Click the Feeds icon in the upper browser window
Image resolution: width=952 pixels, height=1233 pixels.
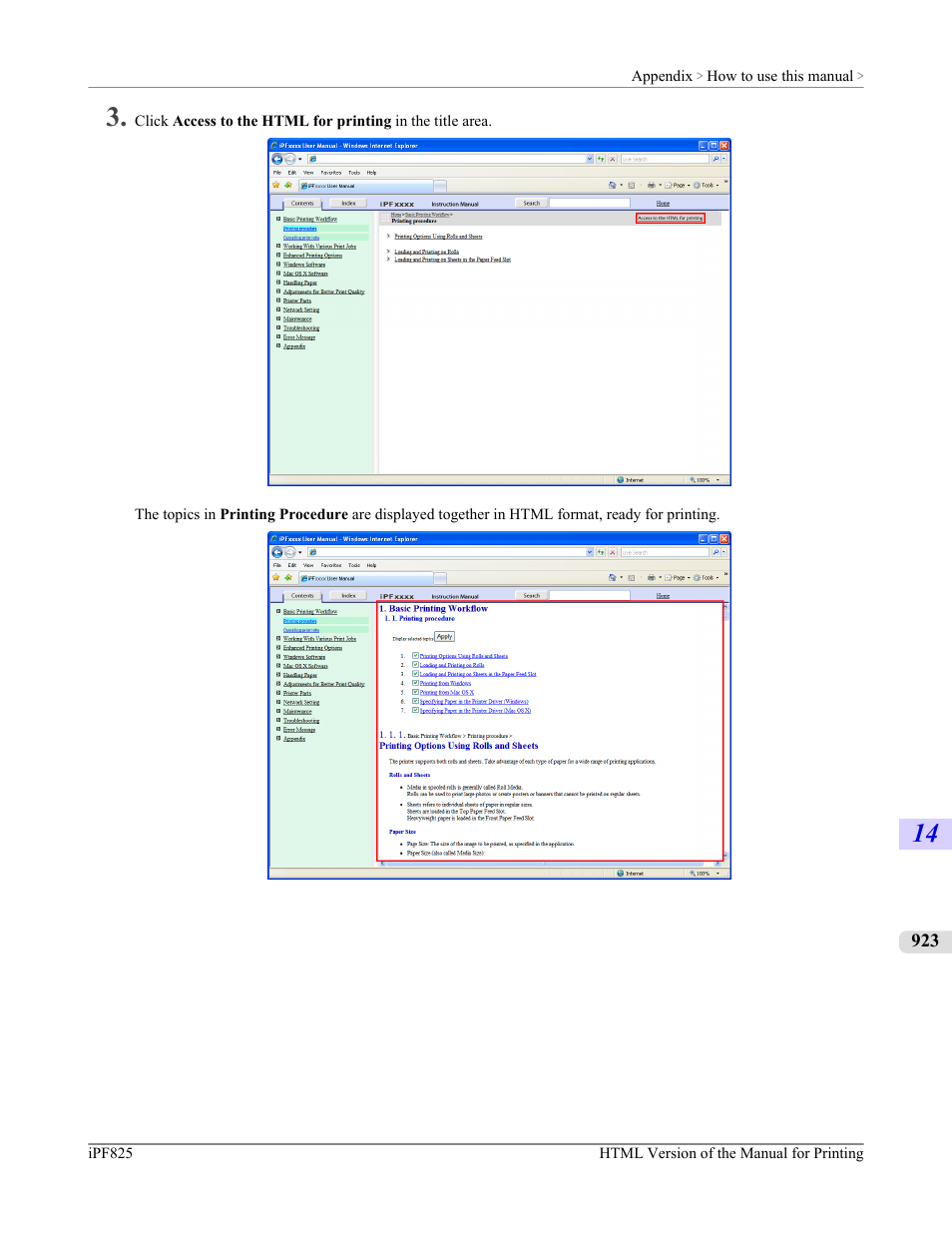(631, 185)
